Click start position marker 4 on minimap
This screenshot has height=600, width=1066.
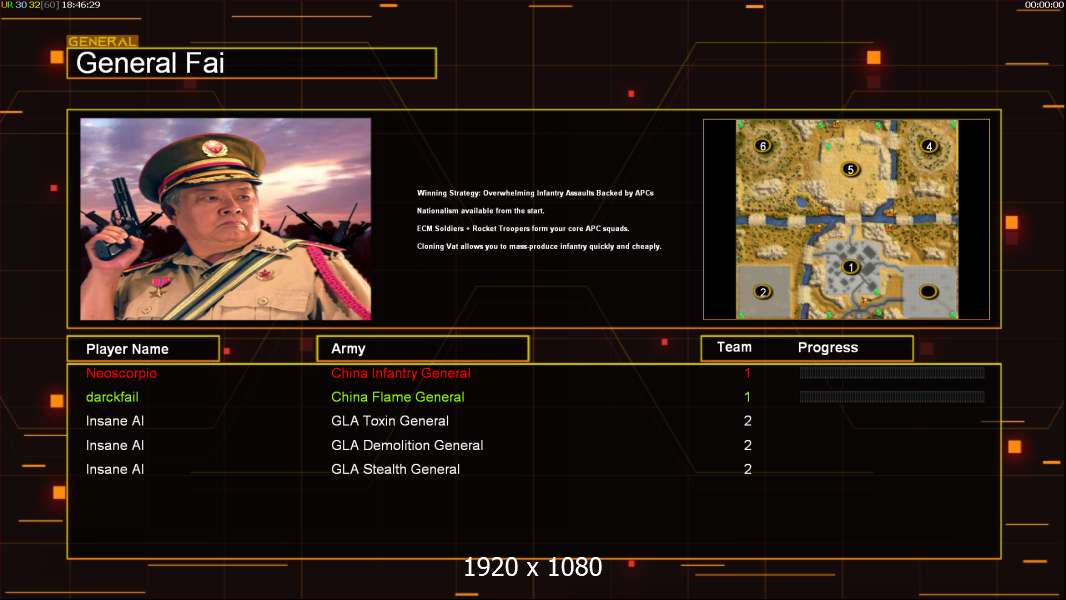929,145
